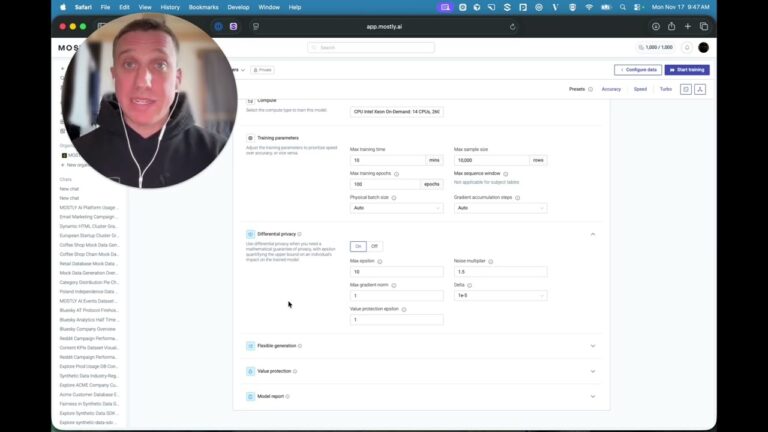Click the Presets info icon
The height and width of the screenshot is (432, 768).
(x=590, y=89)
